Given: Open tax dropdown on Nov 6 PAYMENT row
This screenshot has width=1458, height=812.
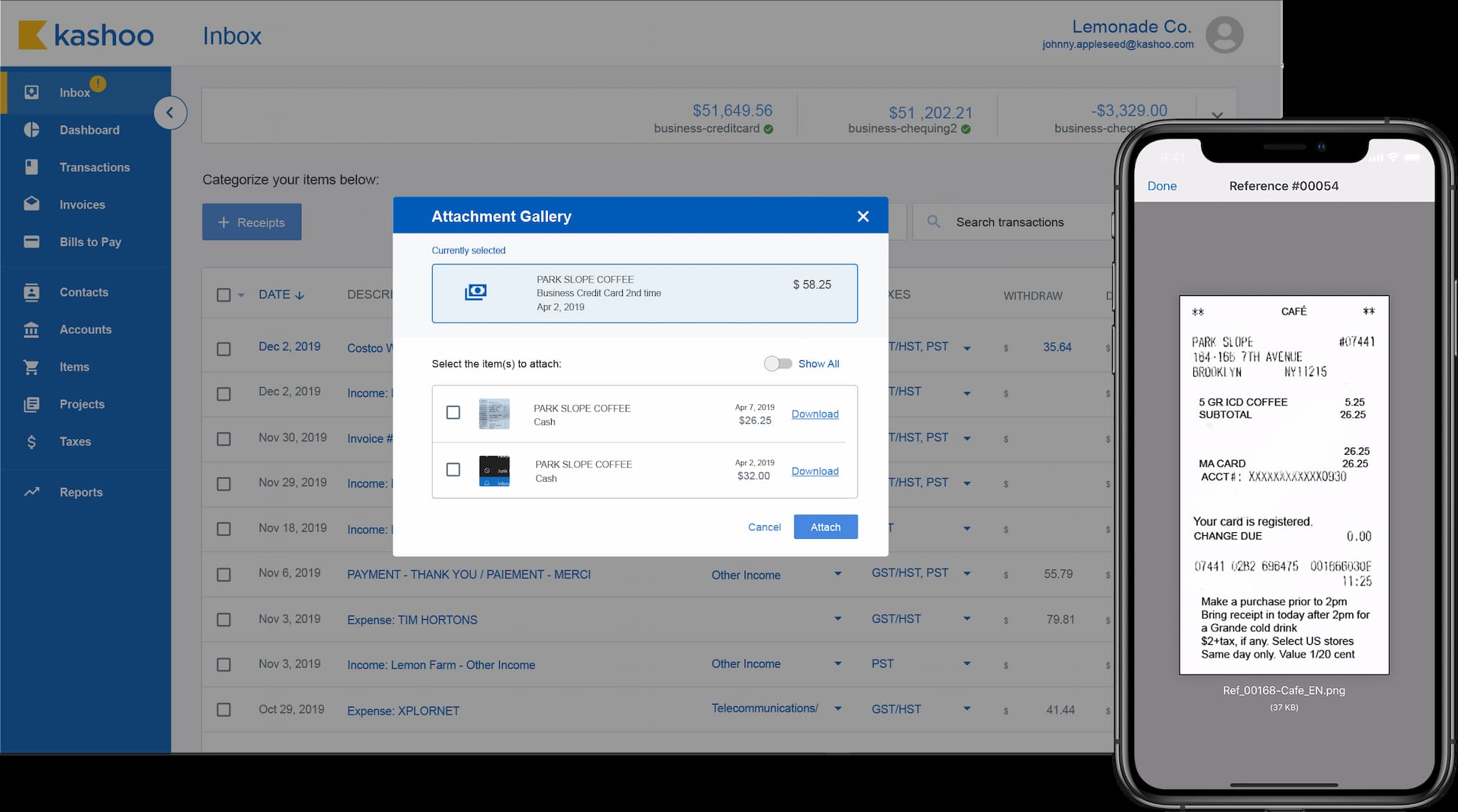Looking at the screenshot, I should [967, 574].
